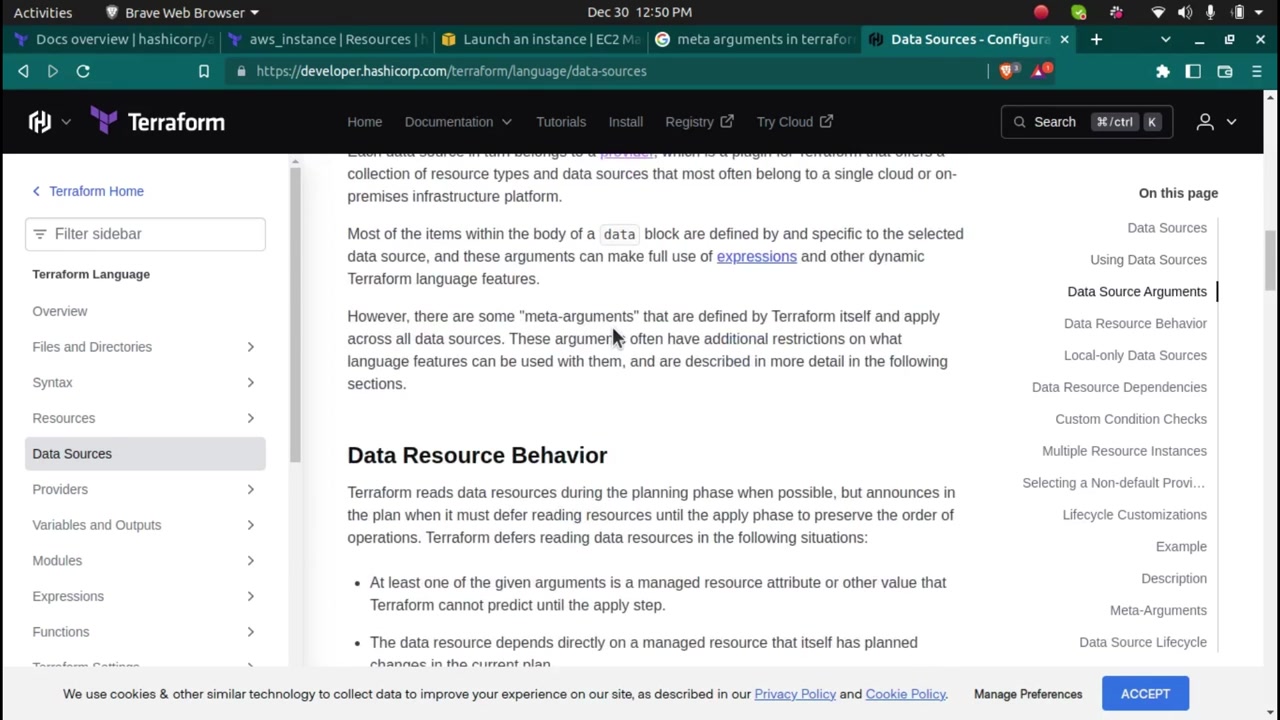Open Try Cloud external link
The width and height of the screenshot is (1280, 720).
click(795, 122)
